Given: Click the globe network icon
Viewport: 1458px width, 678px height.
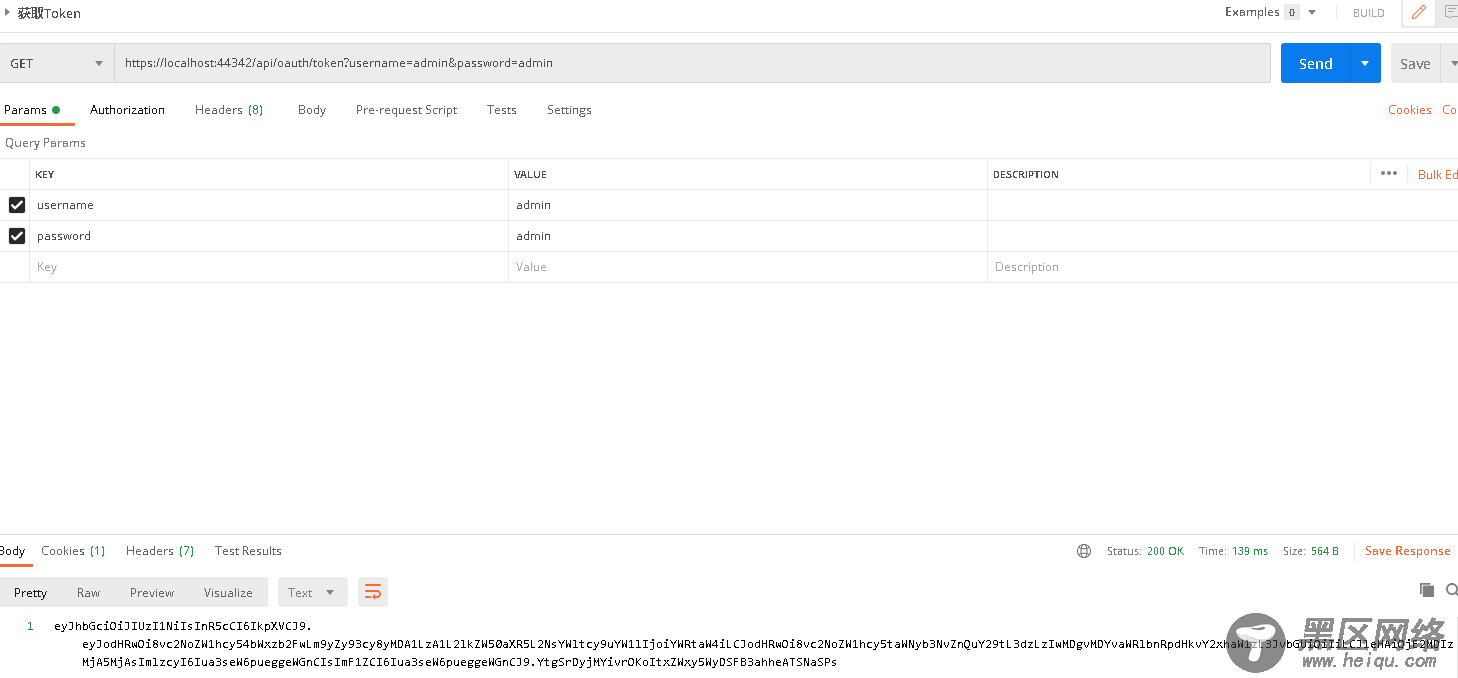Looking at the screenshot, I should coord(1084,551).
